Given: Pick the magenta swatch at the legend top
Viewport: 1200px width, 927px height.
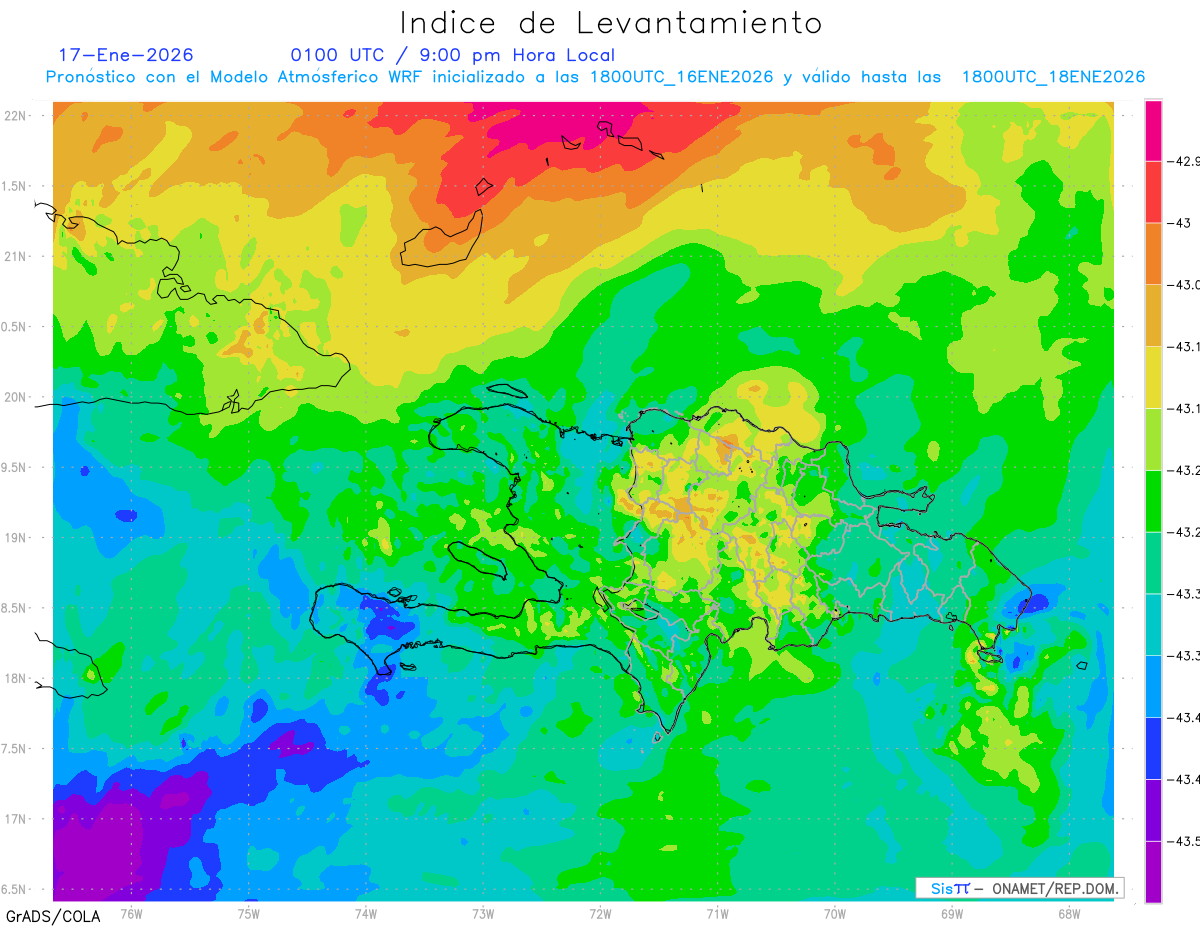Looking at the screenshot, I should (x=1153, y=130).
